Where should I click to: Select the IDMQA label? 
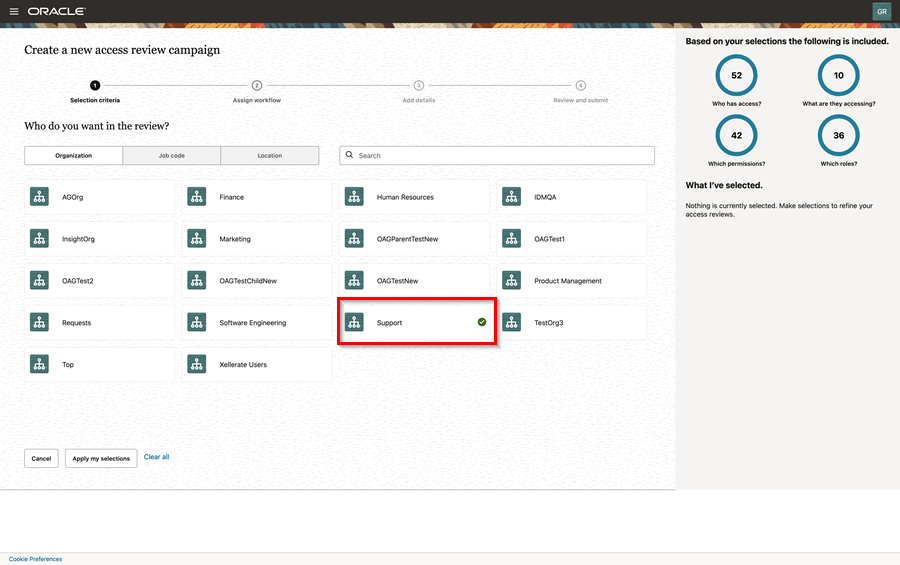point(545,197)
